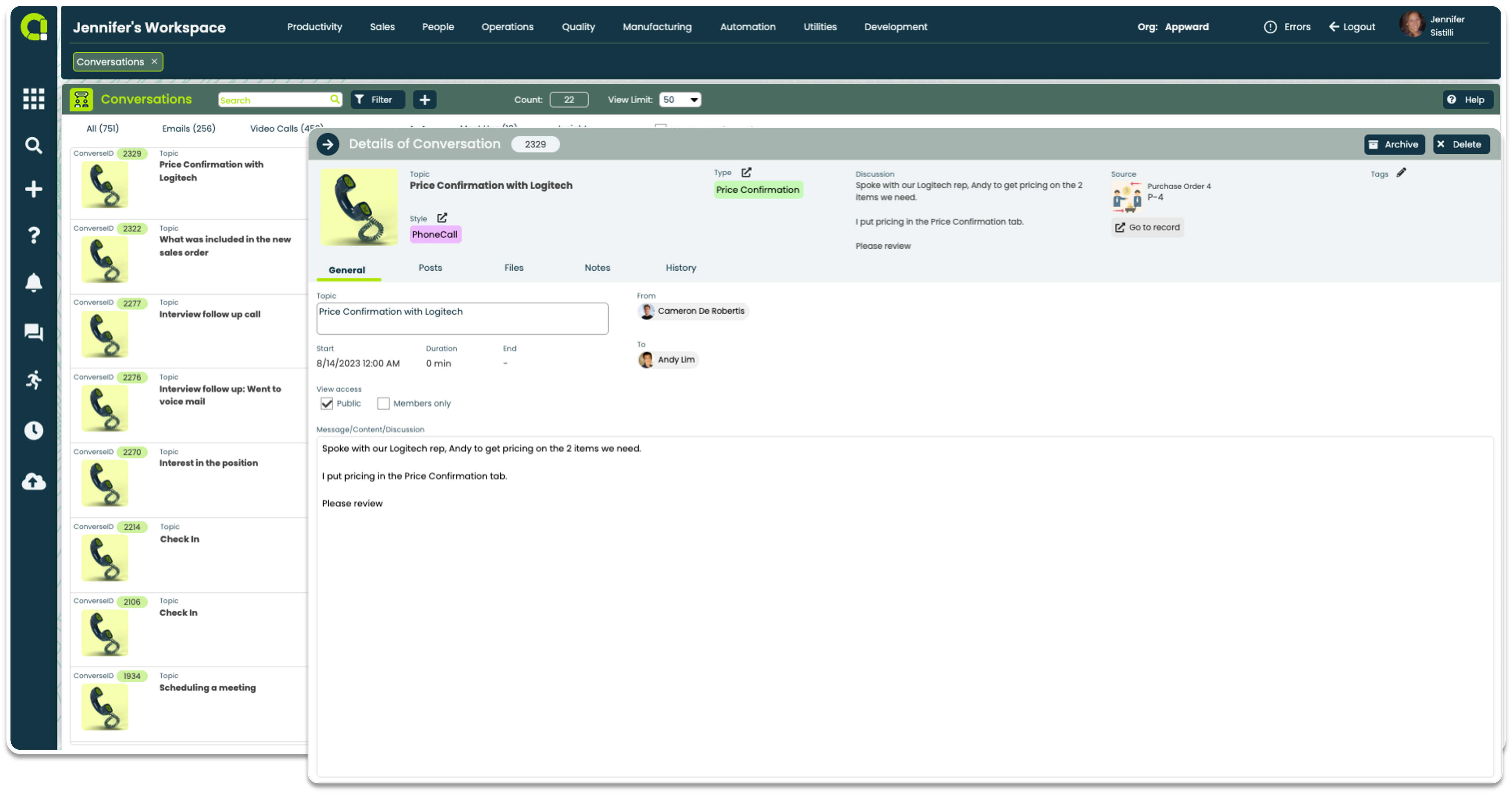Open the chat bubbles icon in sidebar
Viewport: 1512px width, 794px height.
[x=33, y=332]
